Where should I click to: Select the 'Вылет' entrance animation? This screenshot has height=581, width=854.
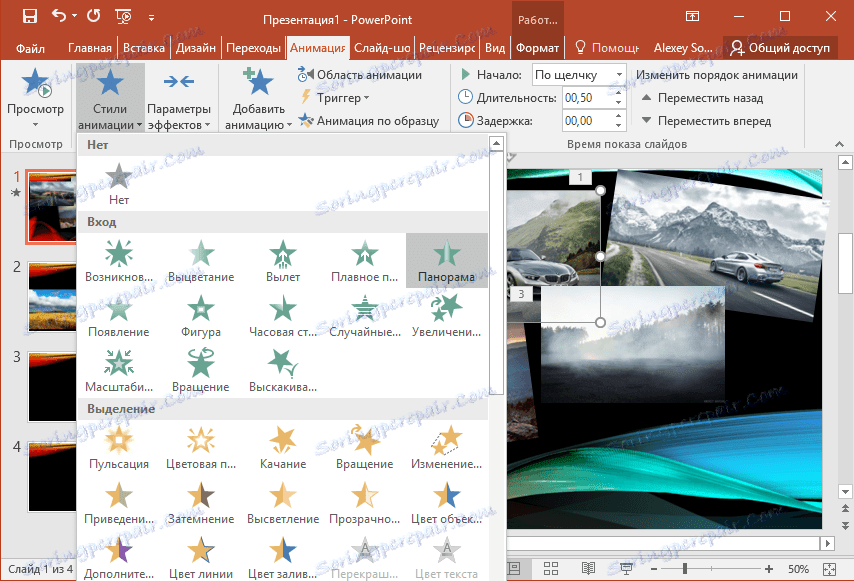(x=283, y=256)
